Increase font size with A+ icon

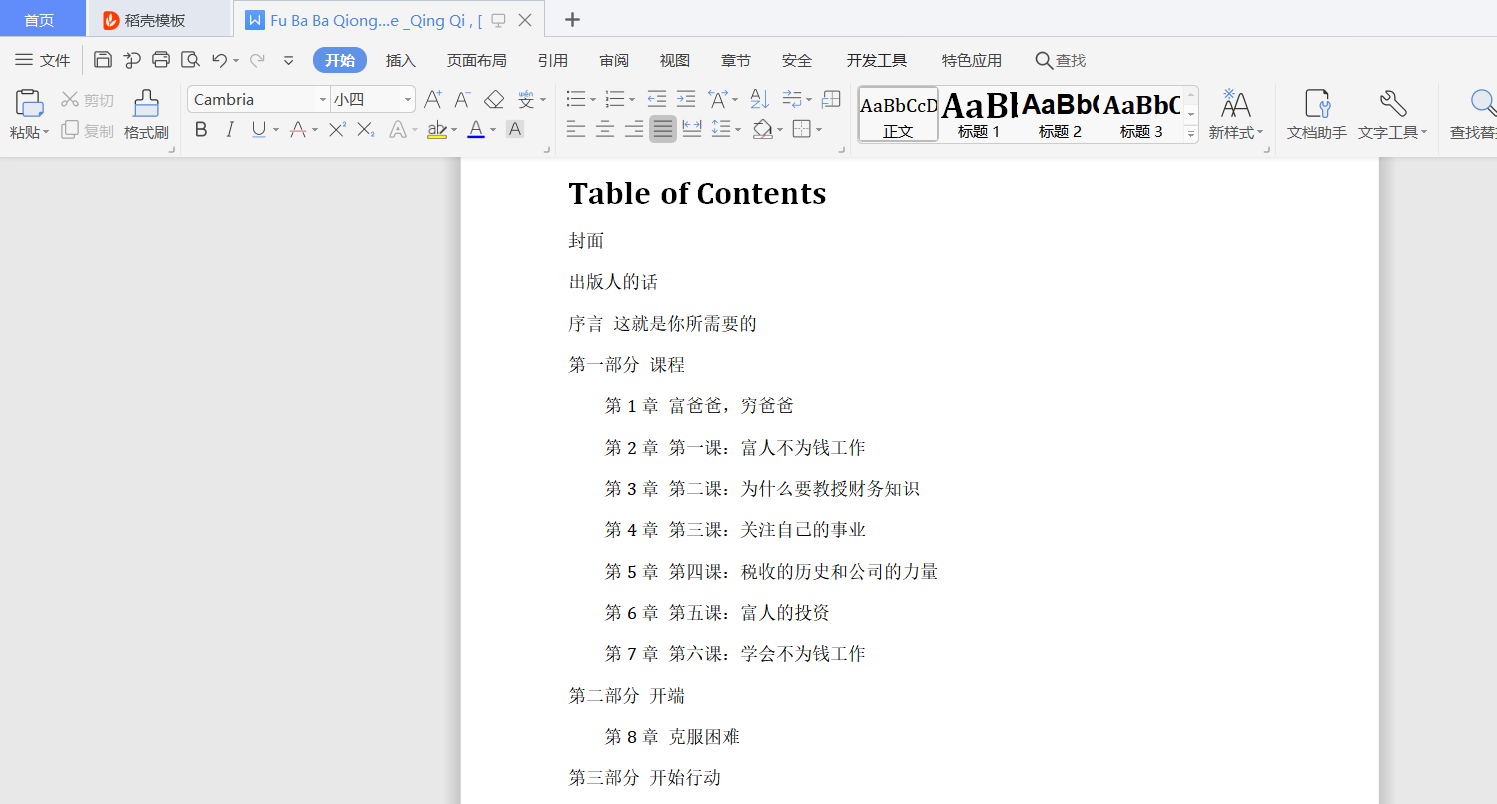click(433, 99)
